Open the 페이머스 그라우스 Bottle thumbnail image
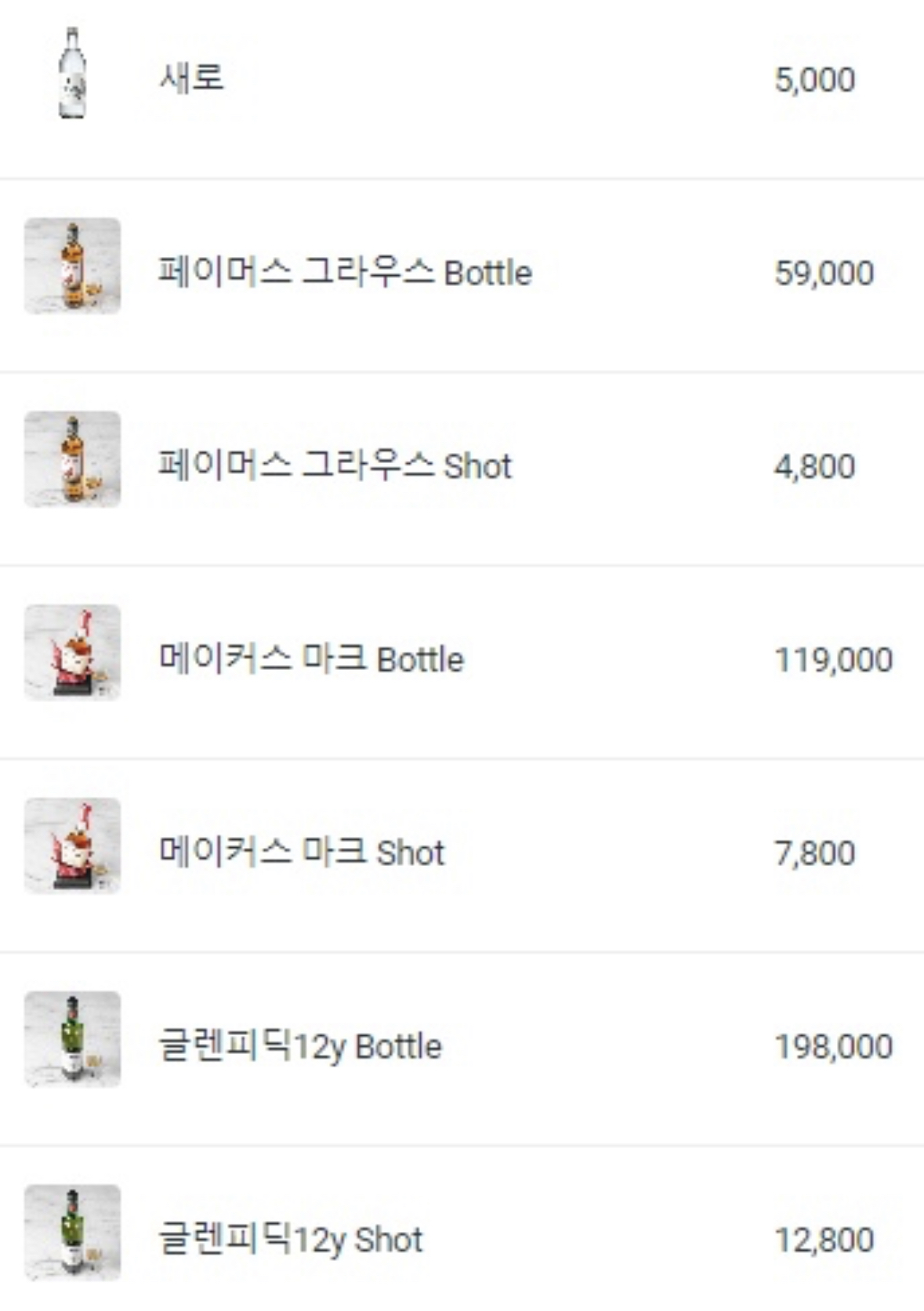 (x=72, y=266)
